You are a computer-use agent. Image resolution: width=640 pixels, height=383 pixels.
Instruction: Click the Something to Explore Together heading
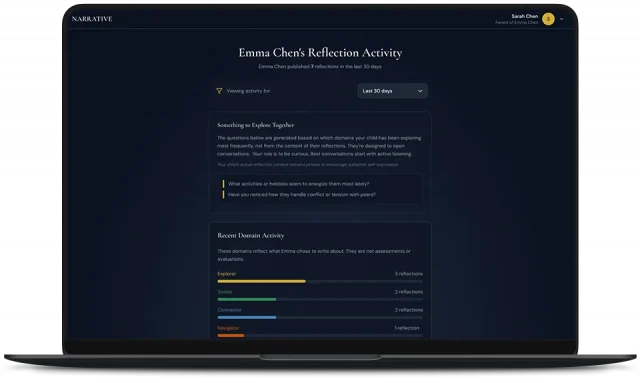coord(256,125)
